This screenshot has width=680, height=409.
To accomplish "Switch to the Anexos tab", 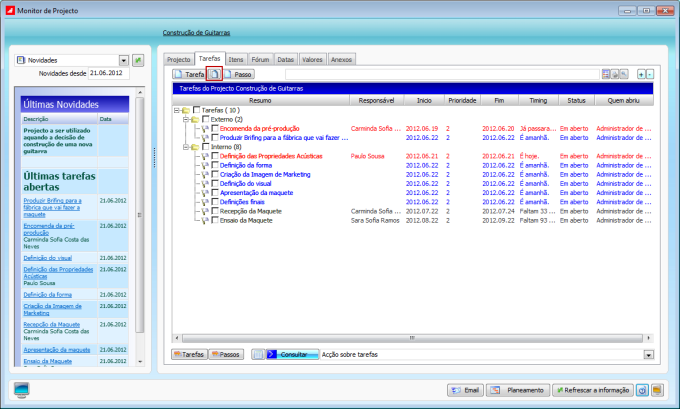I will coord(341,59).
